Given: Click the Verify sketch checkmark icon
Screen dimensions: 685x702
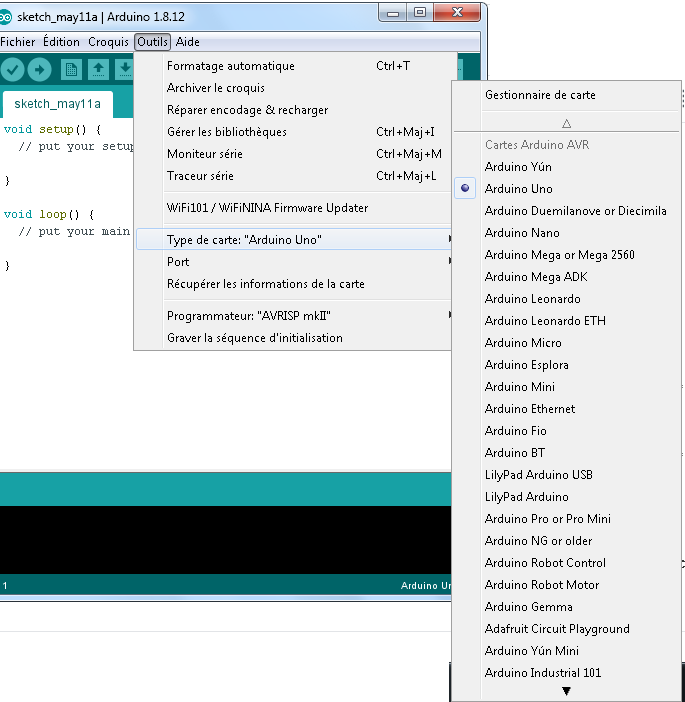Looking at the screenshot, I should click(x=12, y=69).
